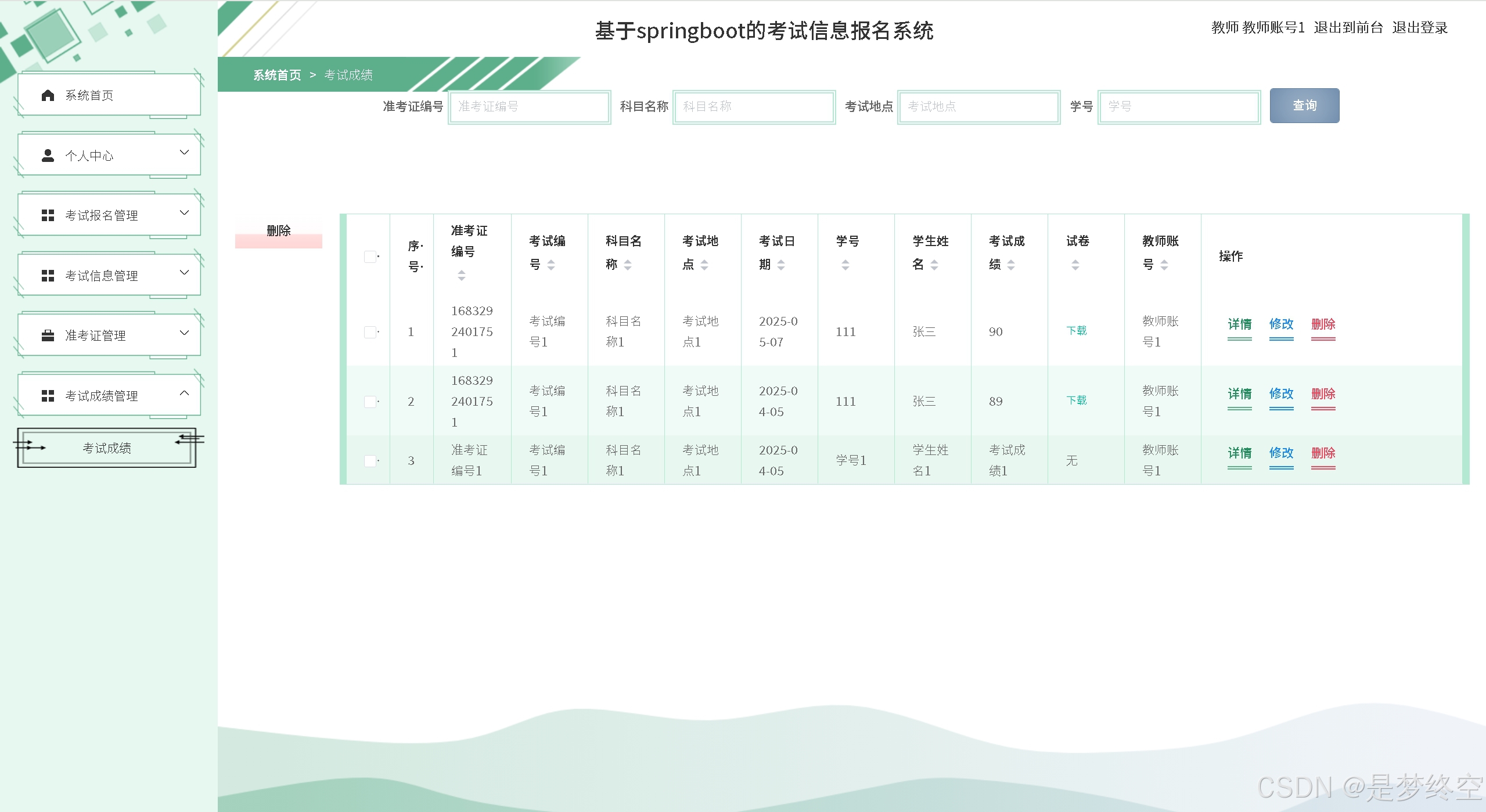Sort by 考试成绩 column arrows
Screen dimensions: 1486x812
tap(1011, 265)
